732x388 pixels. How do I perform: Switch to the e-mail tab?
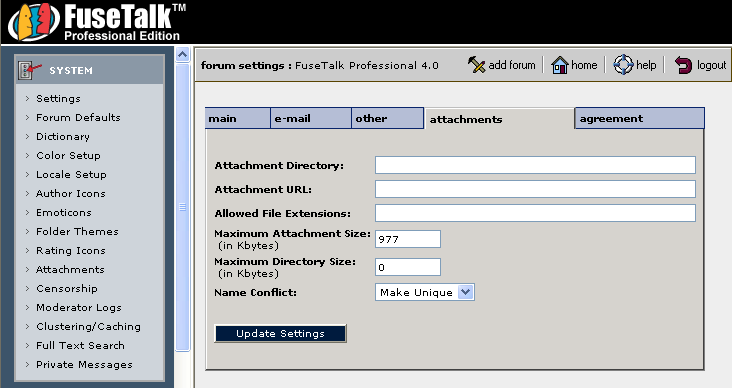click(x=311, y=118)
